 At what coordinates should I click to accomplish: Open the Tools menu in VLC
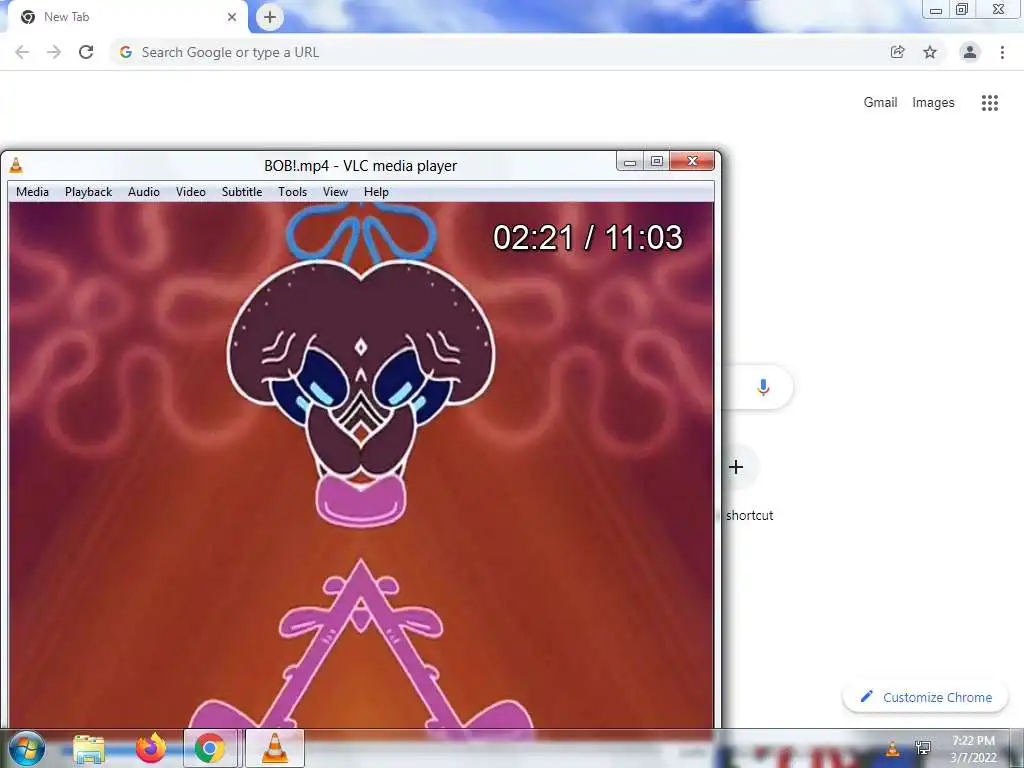point(292,192)
